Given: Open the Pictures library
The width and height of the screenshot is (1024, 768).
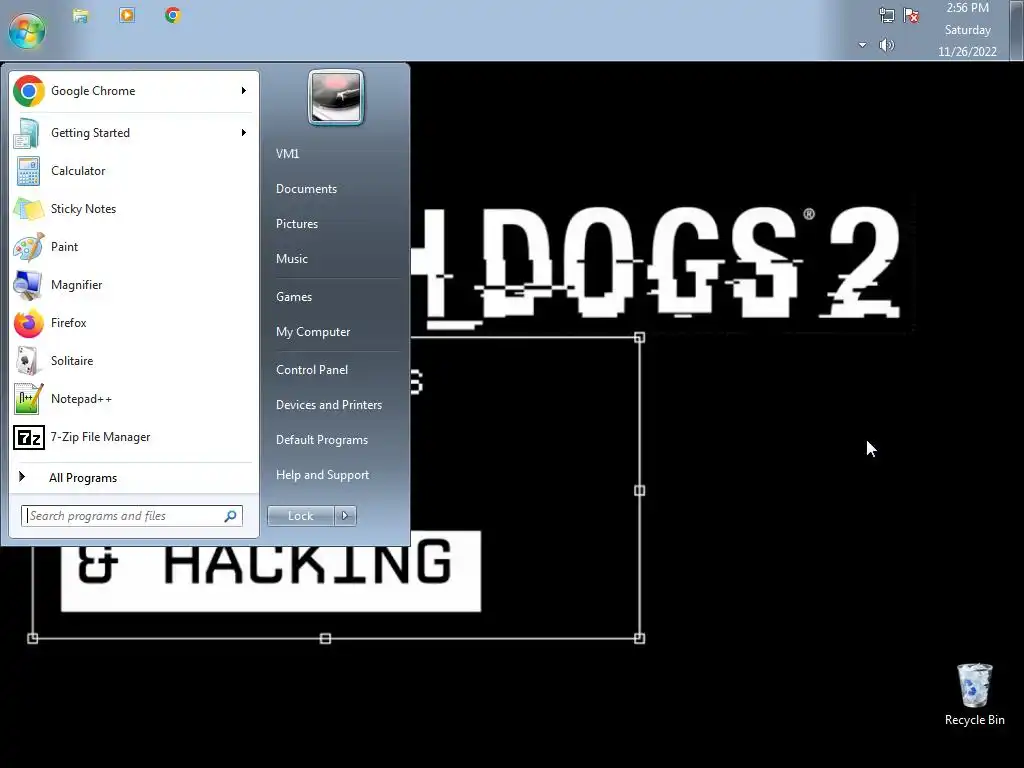Looking at the screenshot, I should [x=296, y=223].
